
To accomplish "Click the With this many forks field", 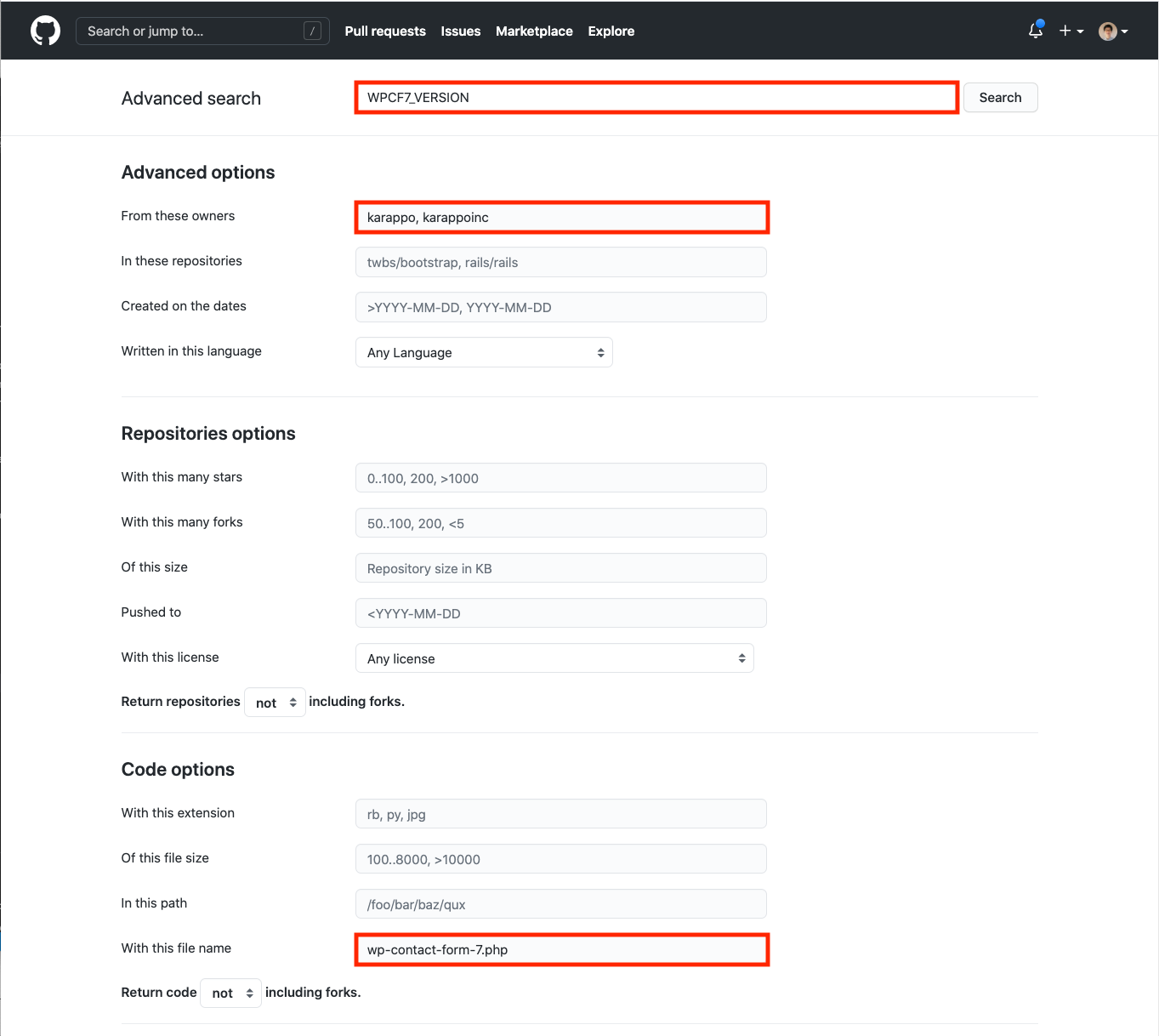I will [561, 523].
